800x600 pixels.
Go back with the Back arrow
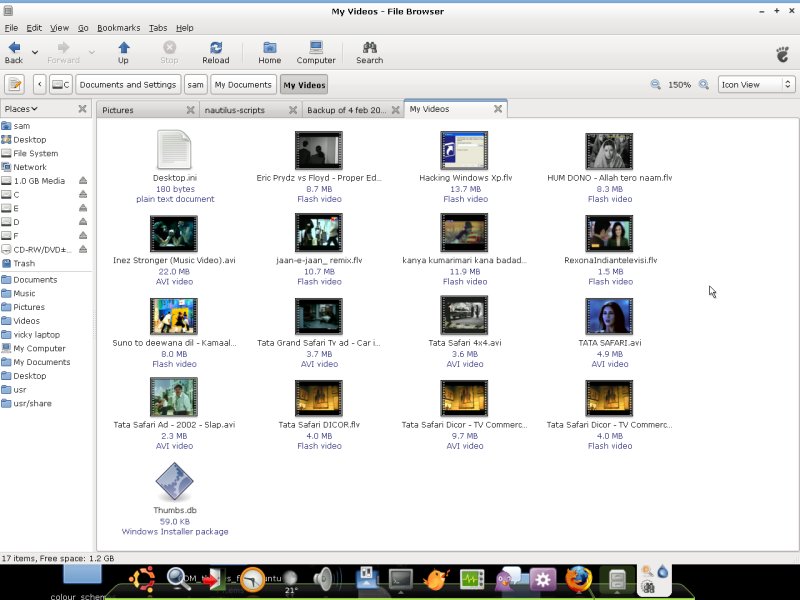[14, 53]
